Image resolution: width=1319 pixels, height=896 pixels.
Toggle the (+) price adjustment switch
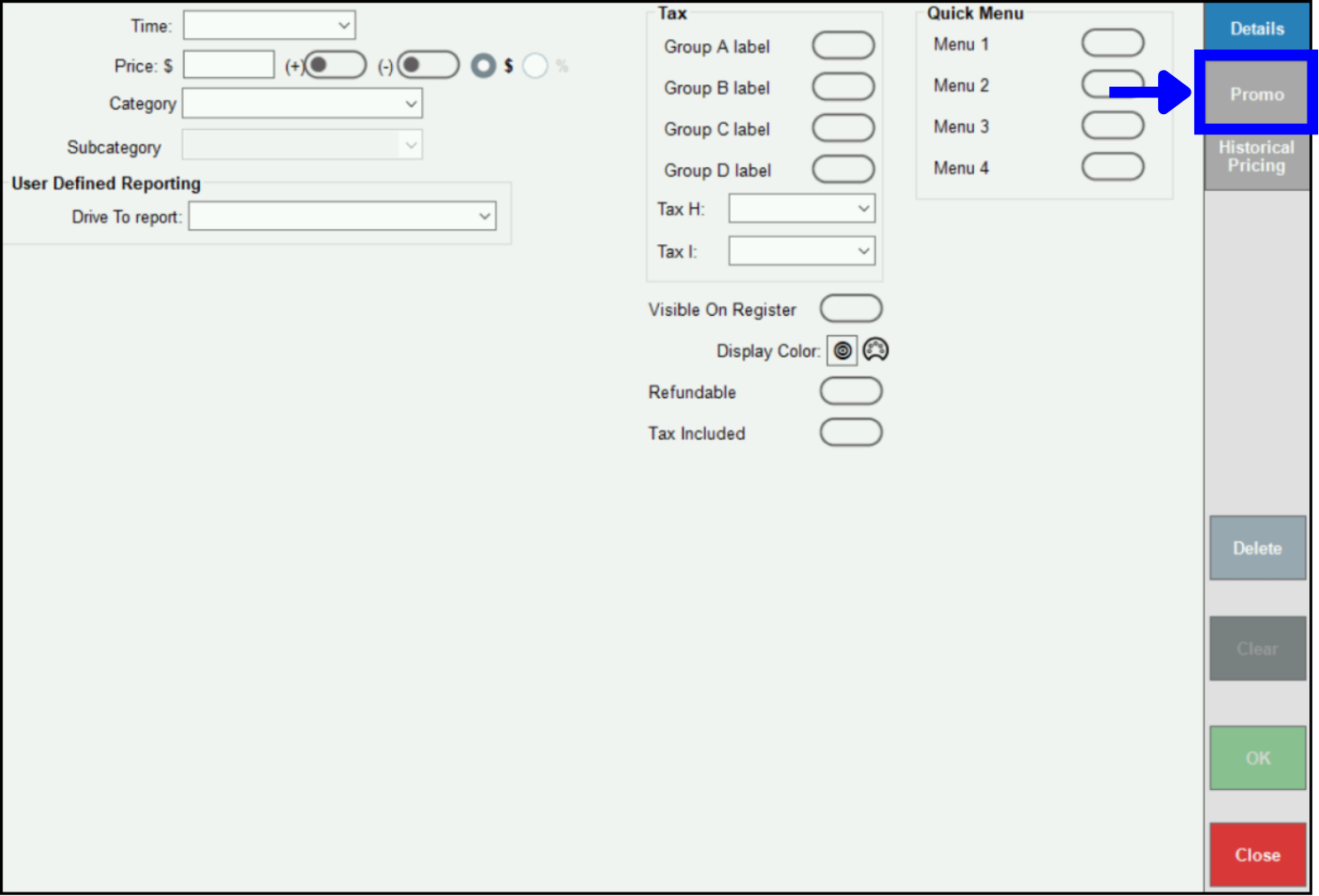pyautogui.click(x=335, y=65)
